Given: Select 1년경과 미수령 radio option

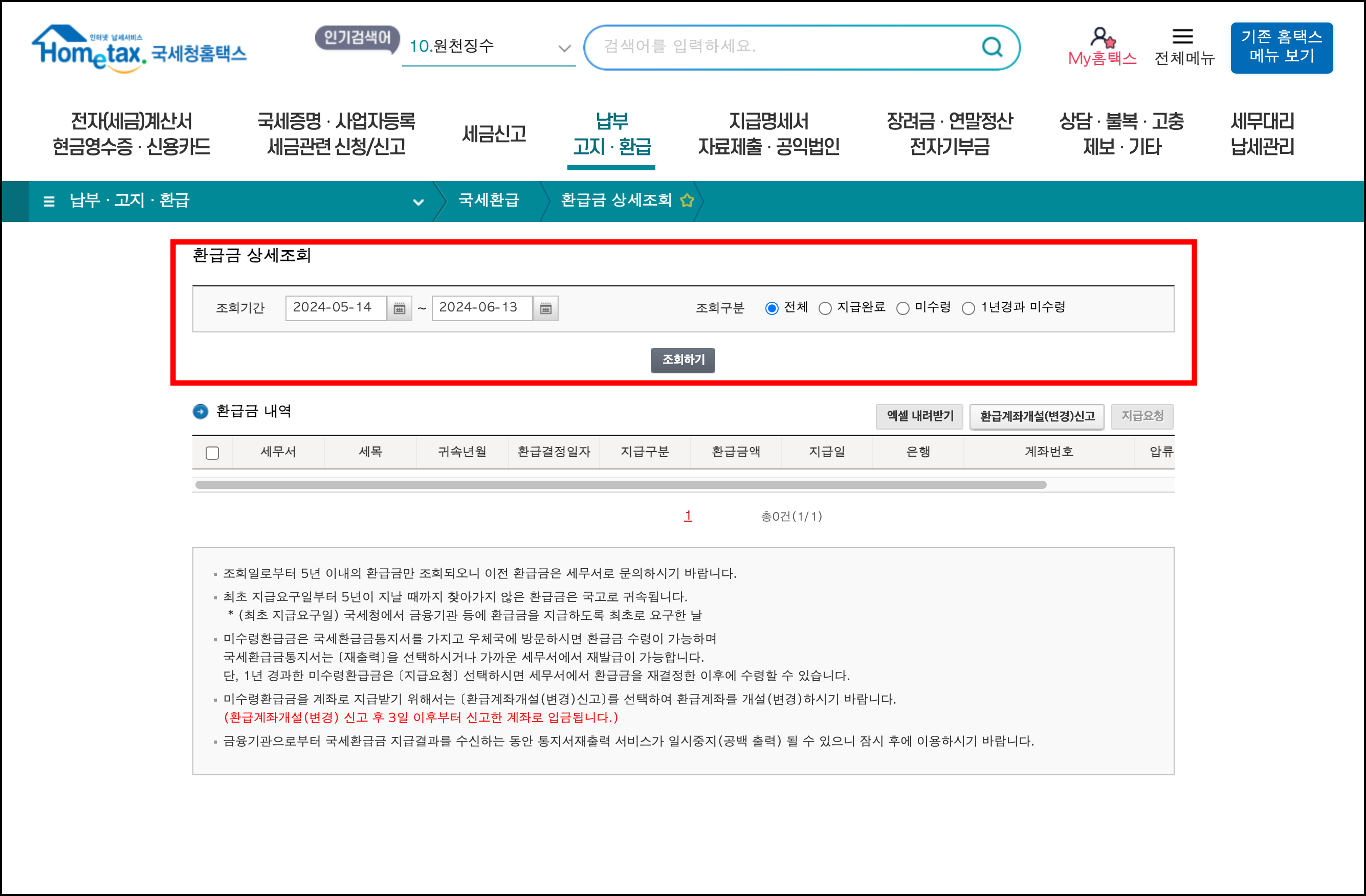Looking at the screenshot, I should (968, 308).
